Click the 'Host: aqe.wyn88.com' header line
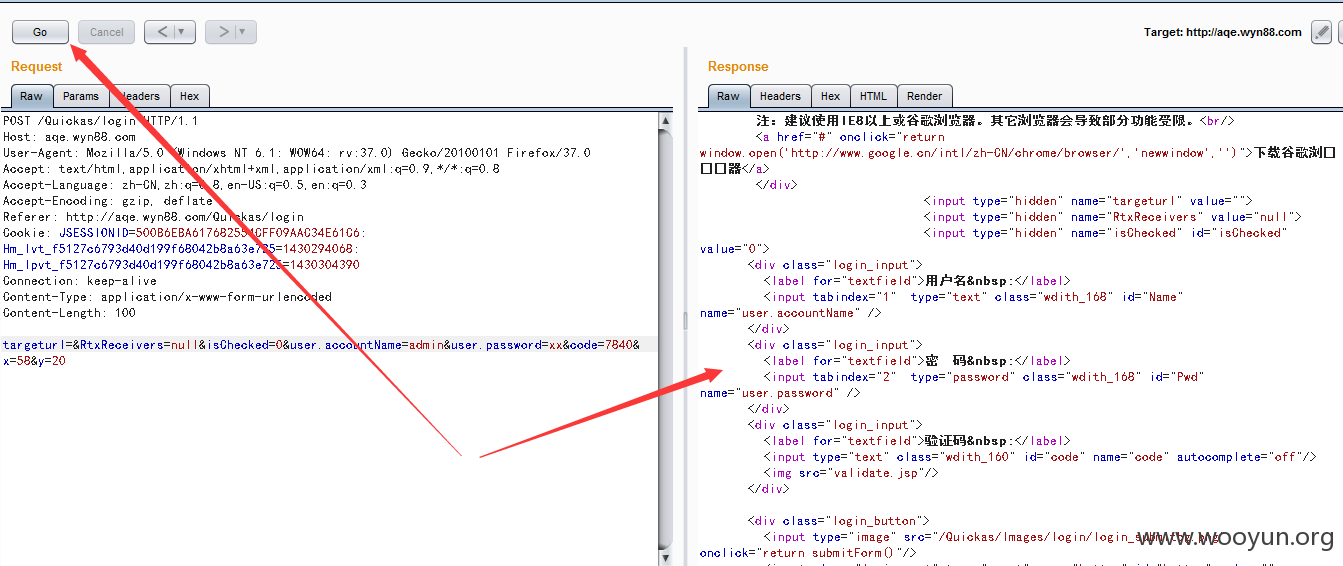 pyautogui.click(x=69, y=136)
